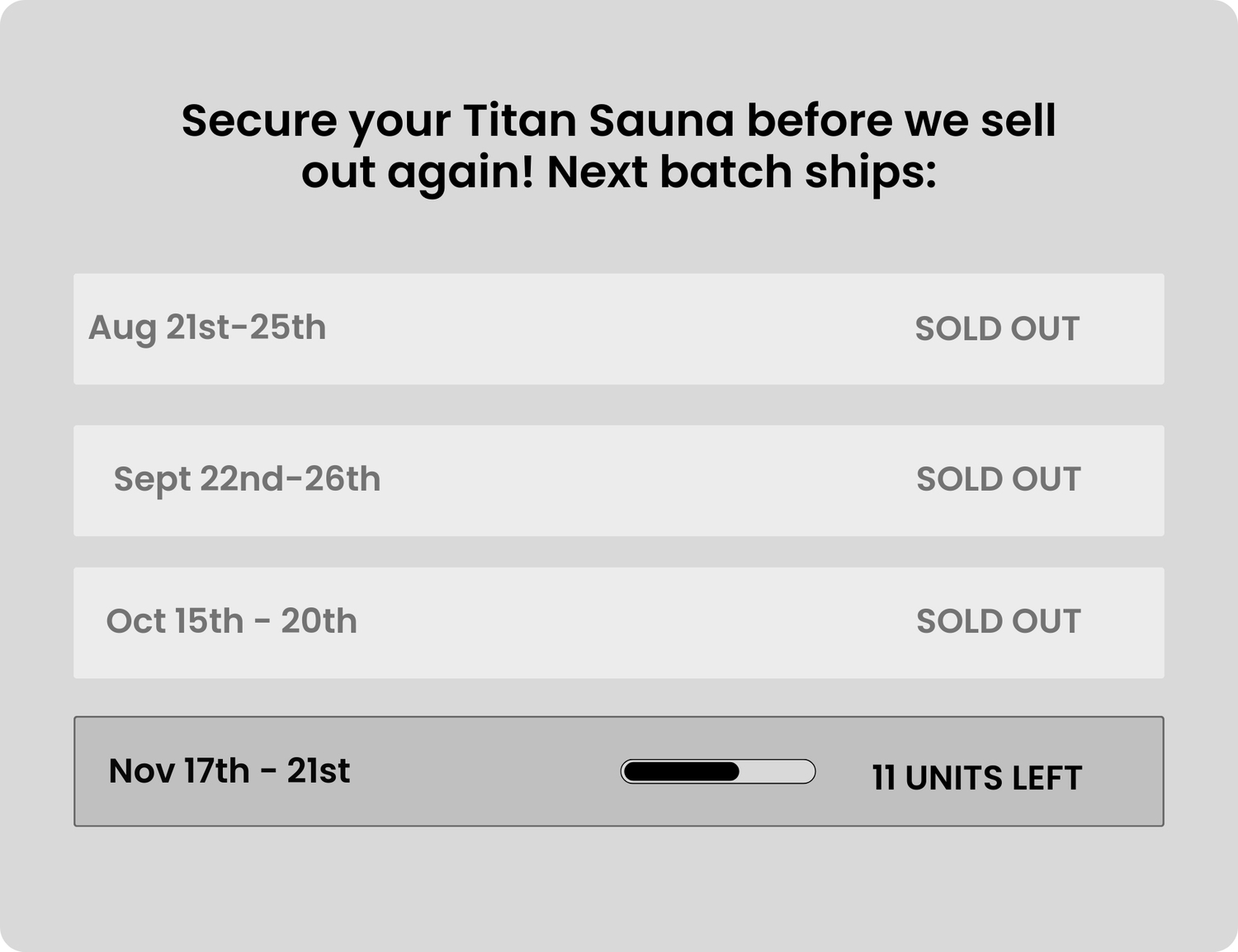Click the words 'Titan Sauna' in the headline
Screen dimensions: 1238x952
click(598, 120)
